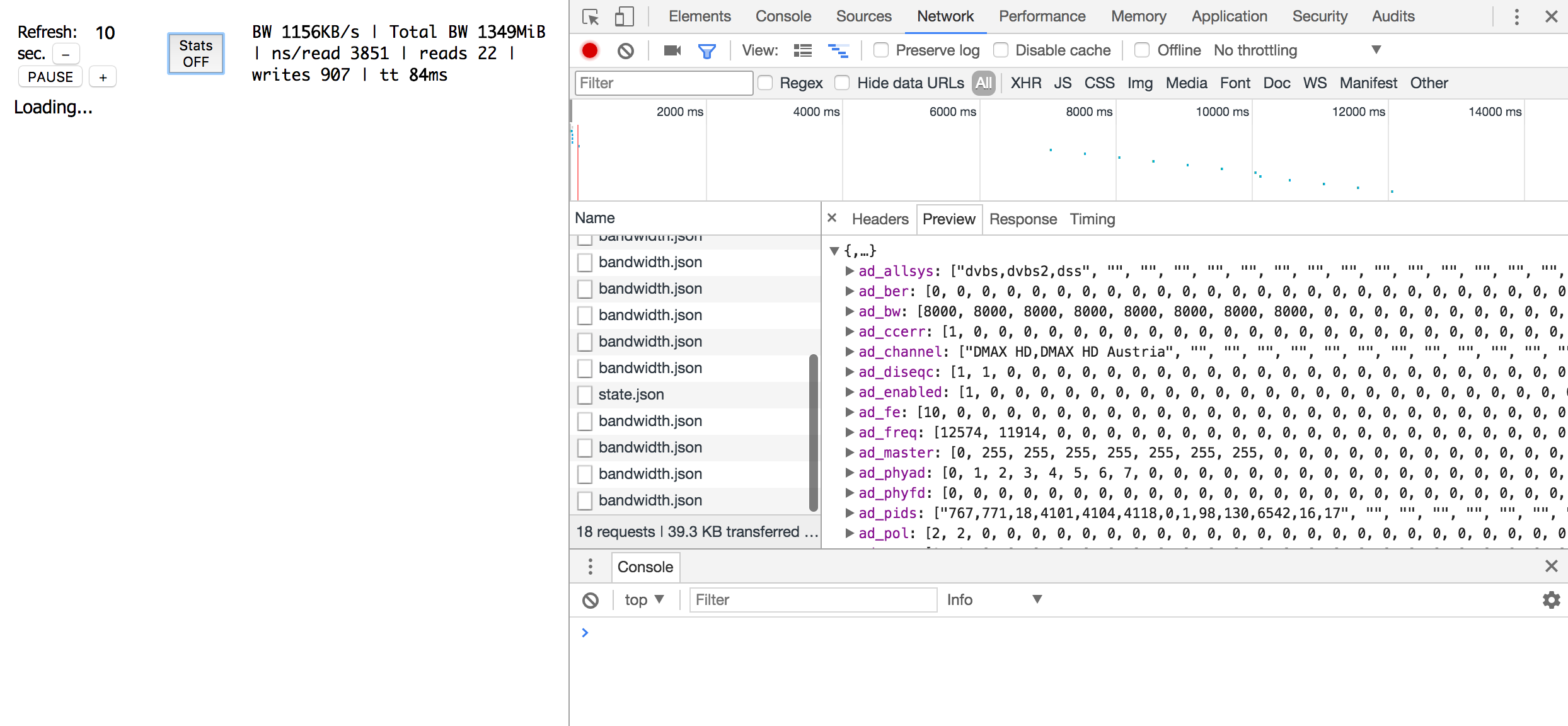Enable screenshot capture with the camera icon
Screen dimensions: 1568x726
click(x=671, y=50)
